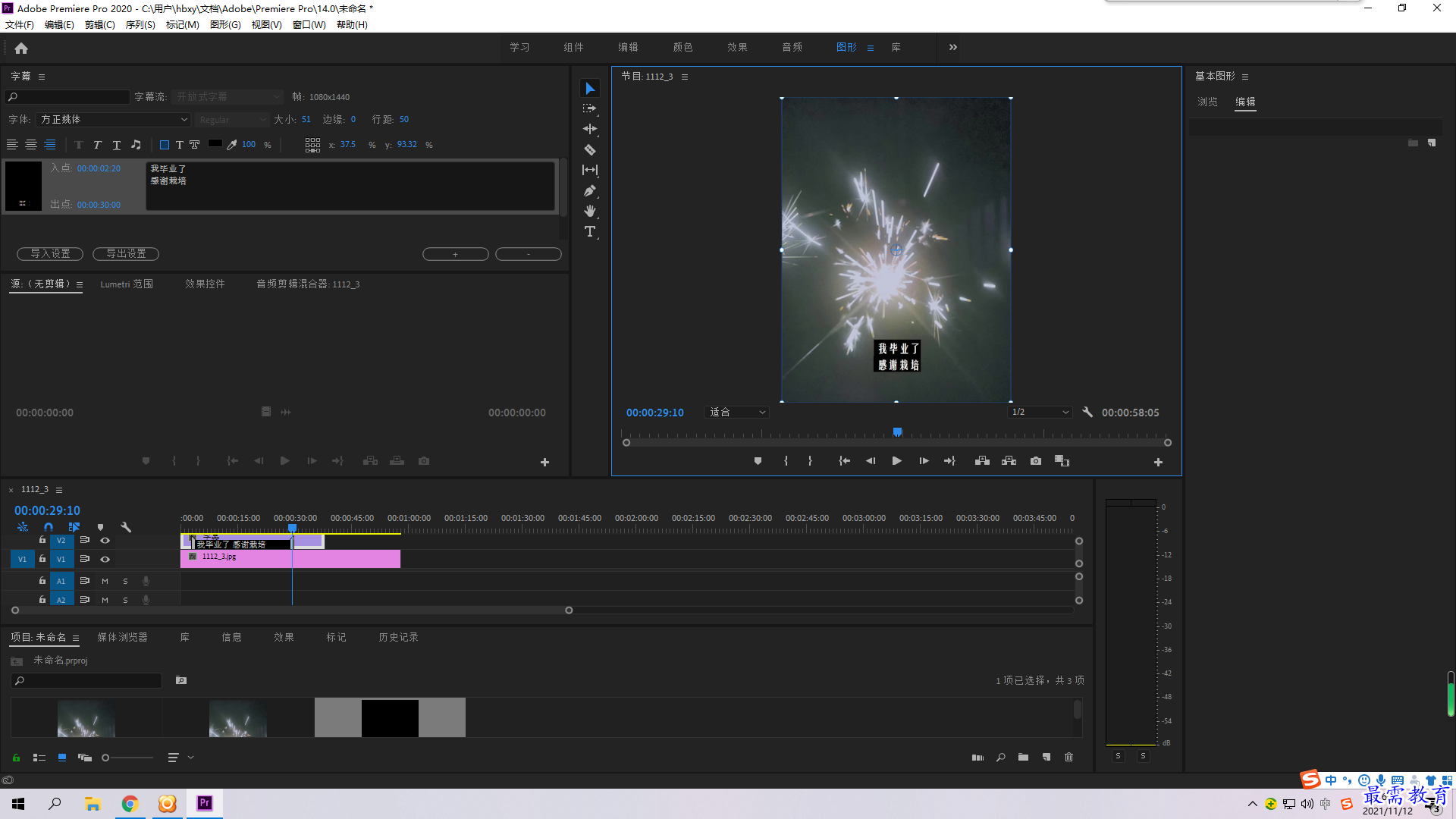This screenshot has width=1456, height=819.
Task: Adjust Project panel thumbnail zoom slider
Action: pyautogui.click(x=105, y=758)
